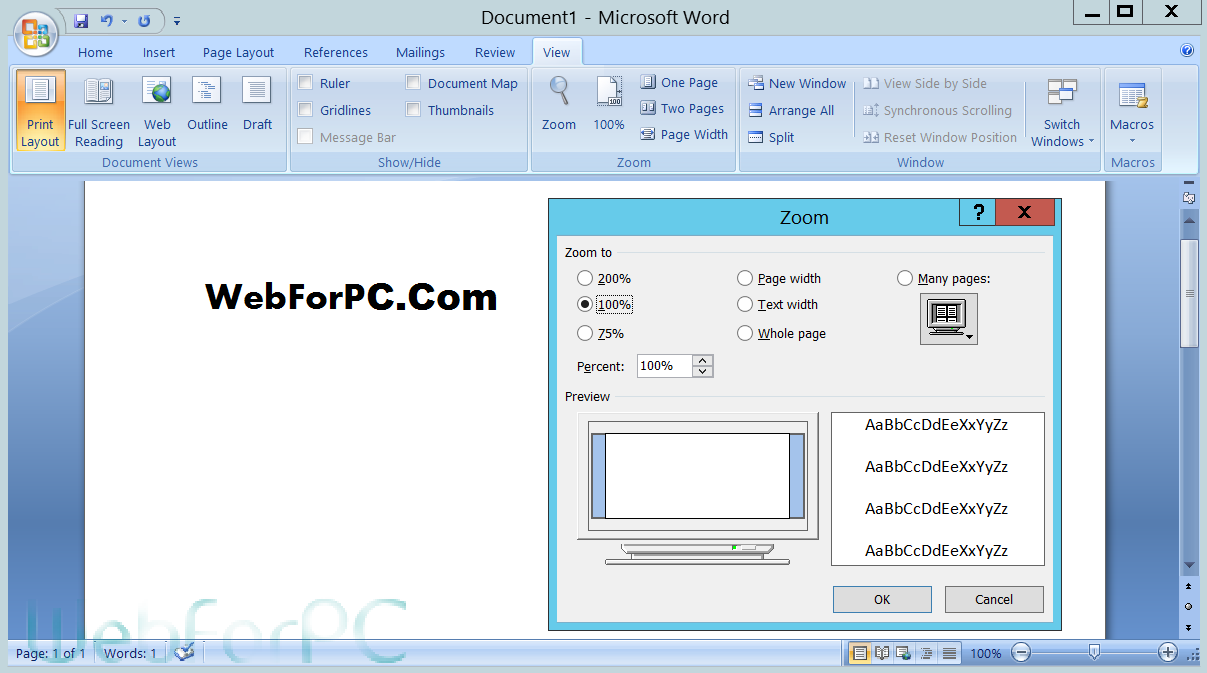The width and height of the screenshot is (1207, 673).
Task: Click the zoom slider handle
Action: [1094, 653]
